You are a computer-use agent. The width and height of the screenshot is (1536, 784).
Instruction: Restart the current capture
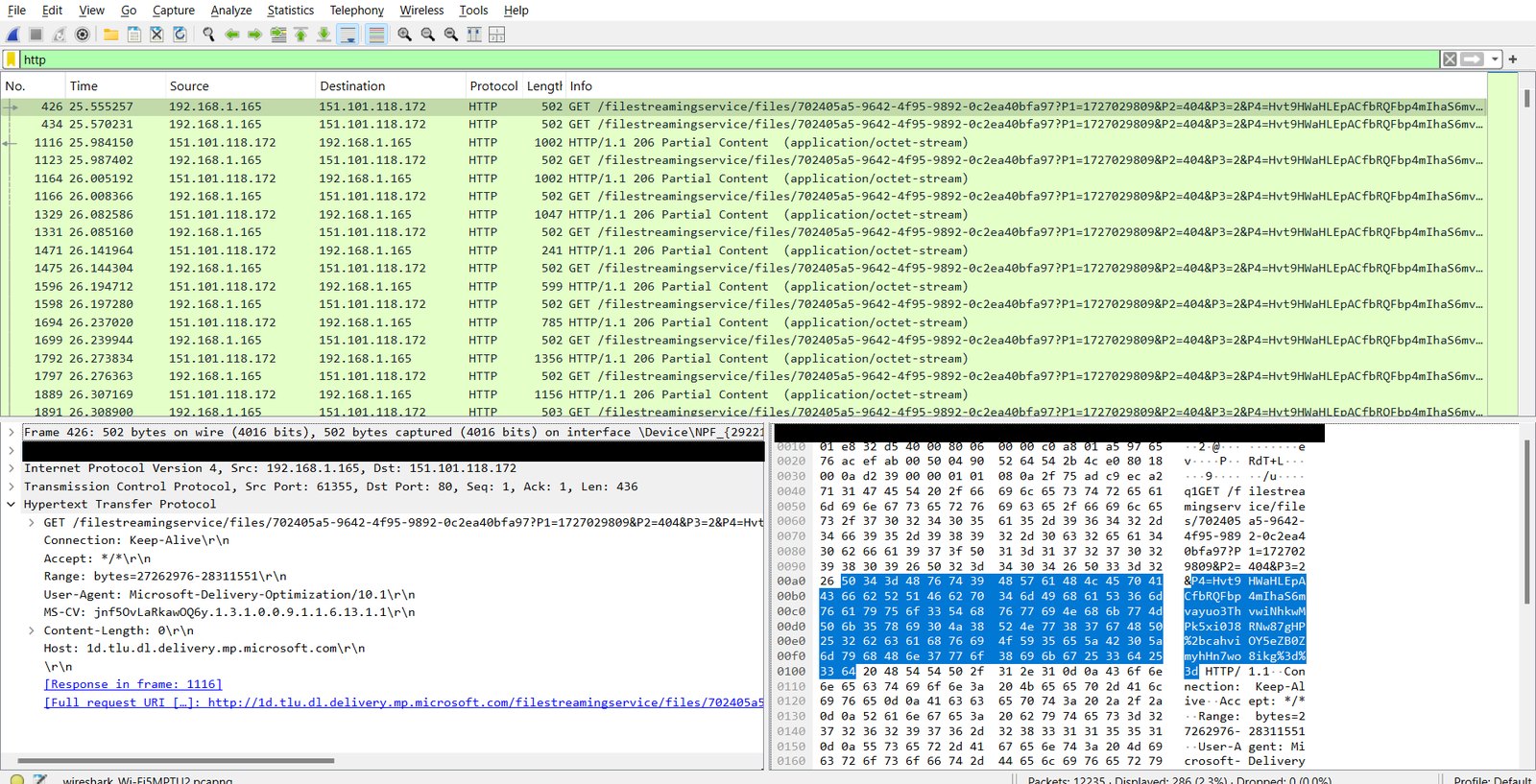pos(60,35)
